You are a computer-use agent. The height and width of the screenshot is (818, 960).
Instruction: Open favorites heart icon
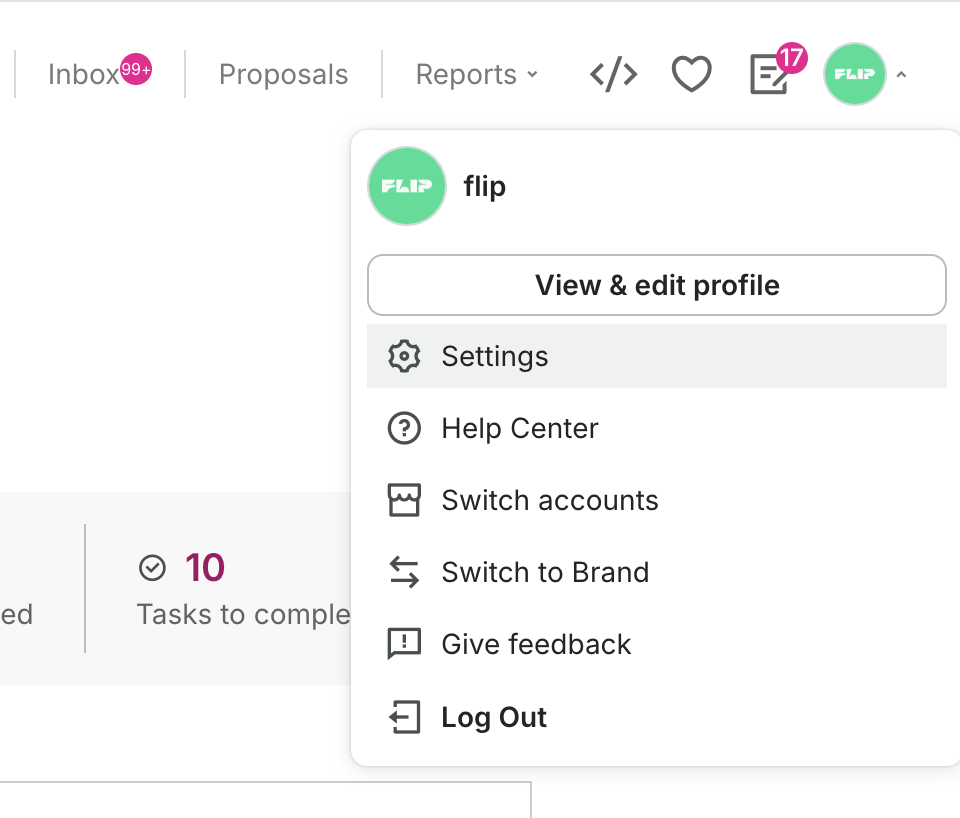click(x=691, y=74)
